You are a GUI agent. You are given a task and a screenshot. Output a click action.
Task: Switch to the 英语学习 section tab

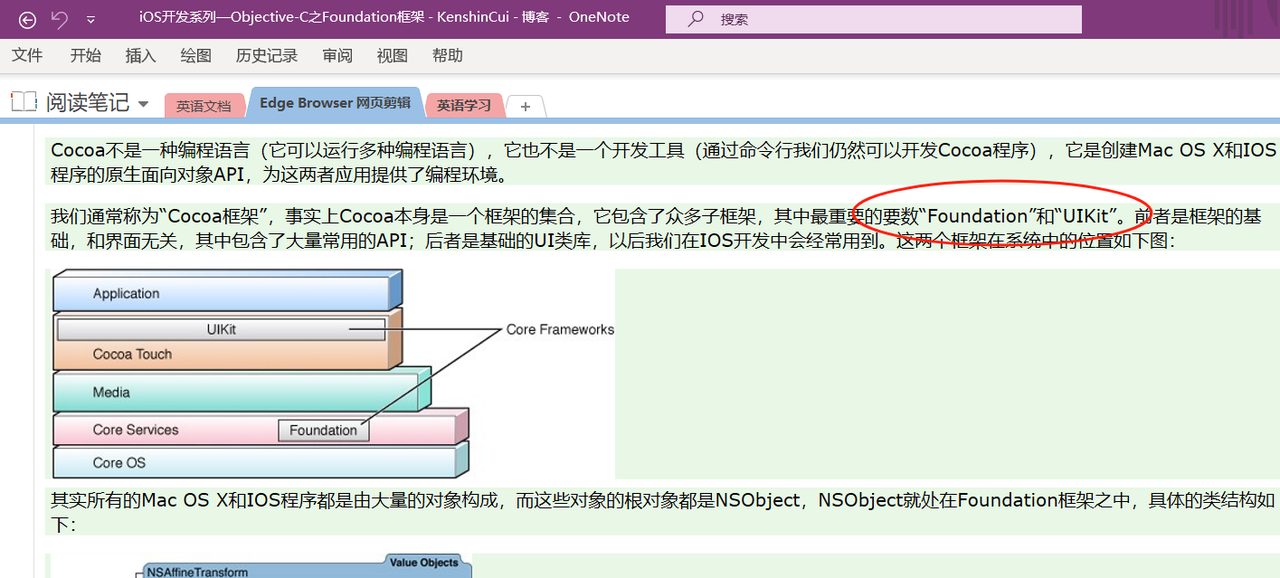464,105
